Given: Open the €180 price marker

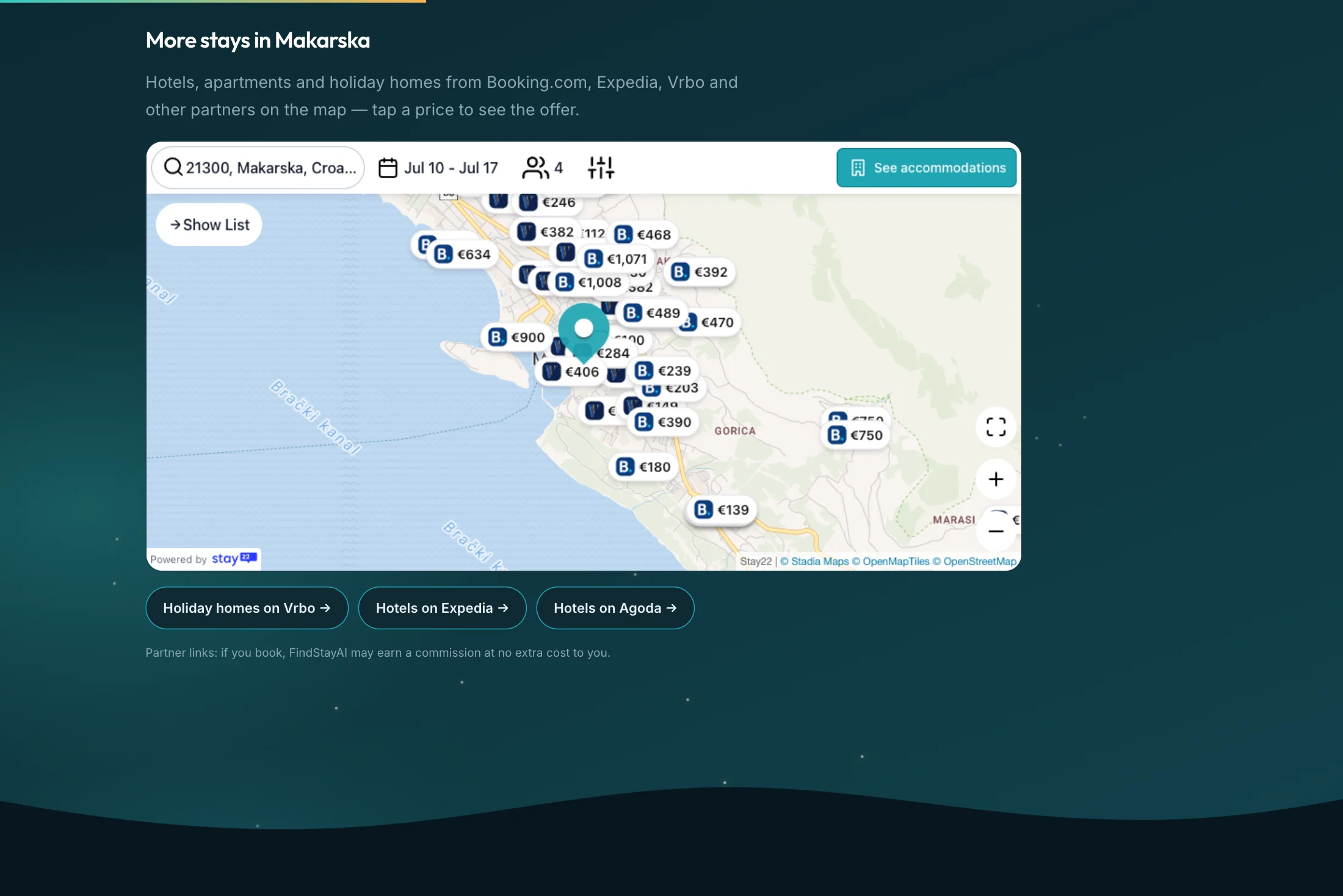Looking at the screenshot, I should (x=643, y=467).
